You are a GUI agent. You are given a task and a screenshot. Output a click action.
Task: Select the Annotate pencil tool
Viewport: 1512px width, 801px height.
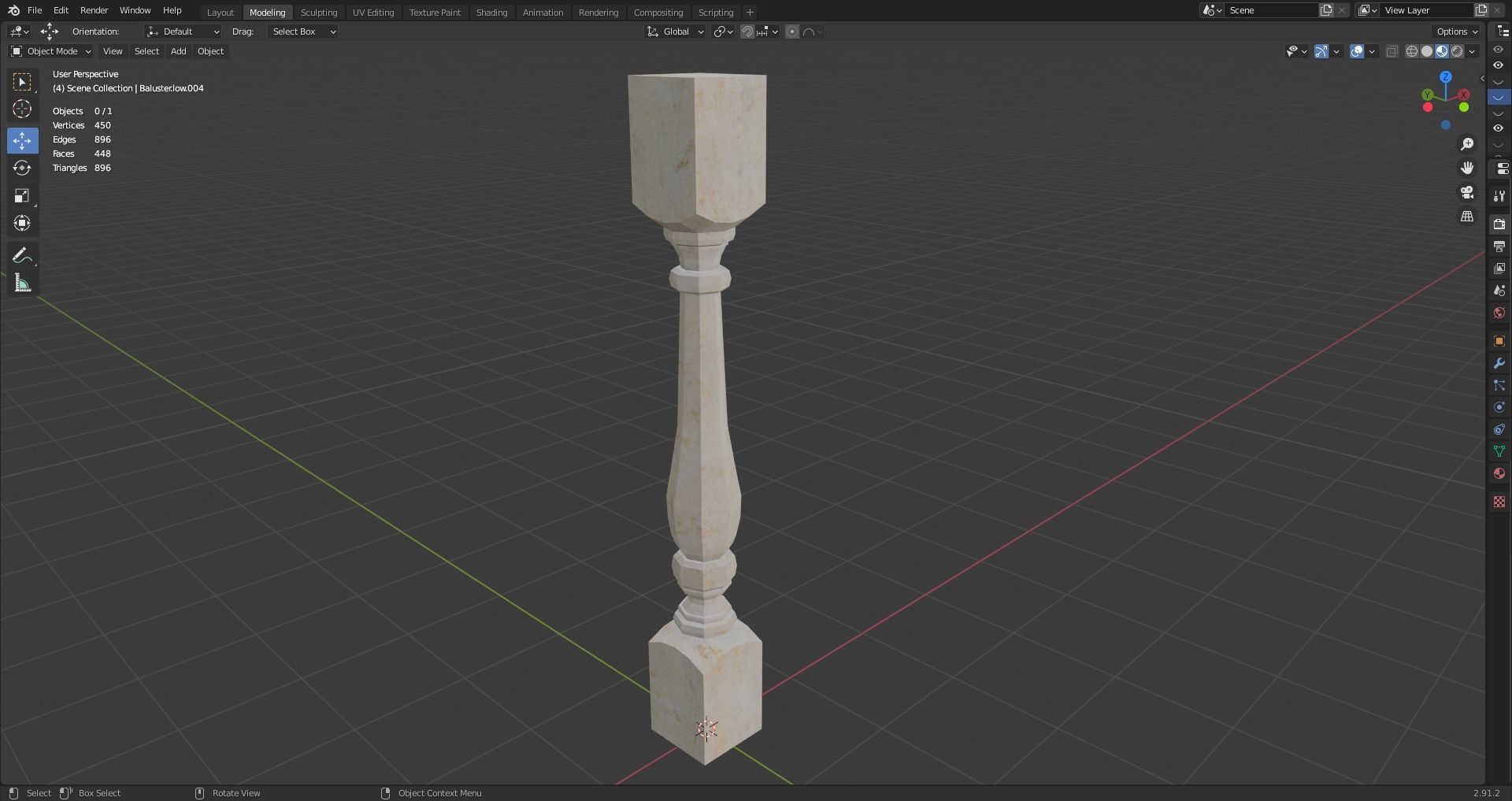click(x=22, y=255)
